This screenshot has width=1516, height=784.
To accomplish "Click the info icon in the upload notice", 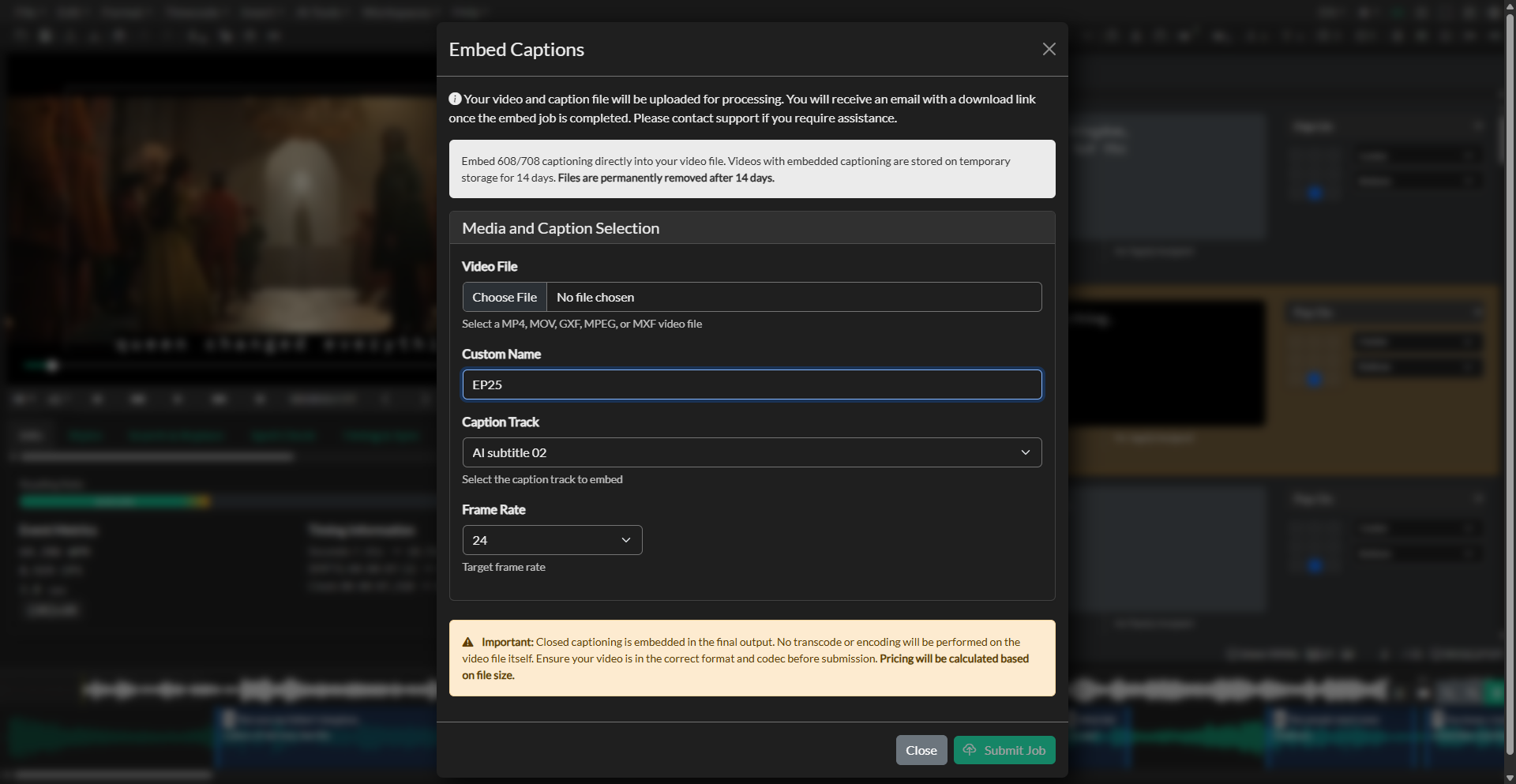I will [455, 99].
